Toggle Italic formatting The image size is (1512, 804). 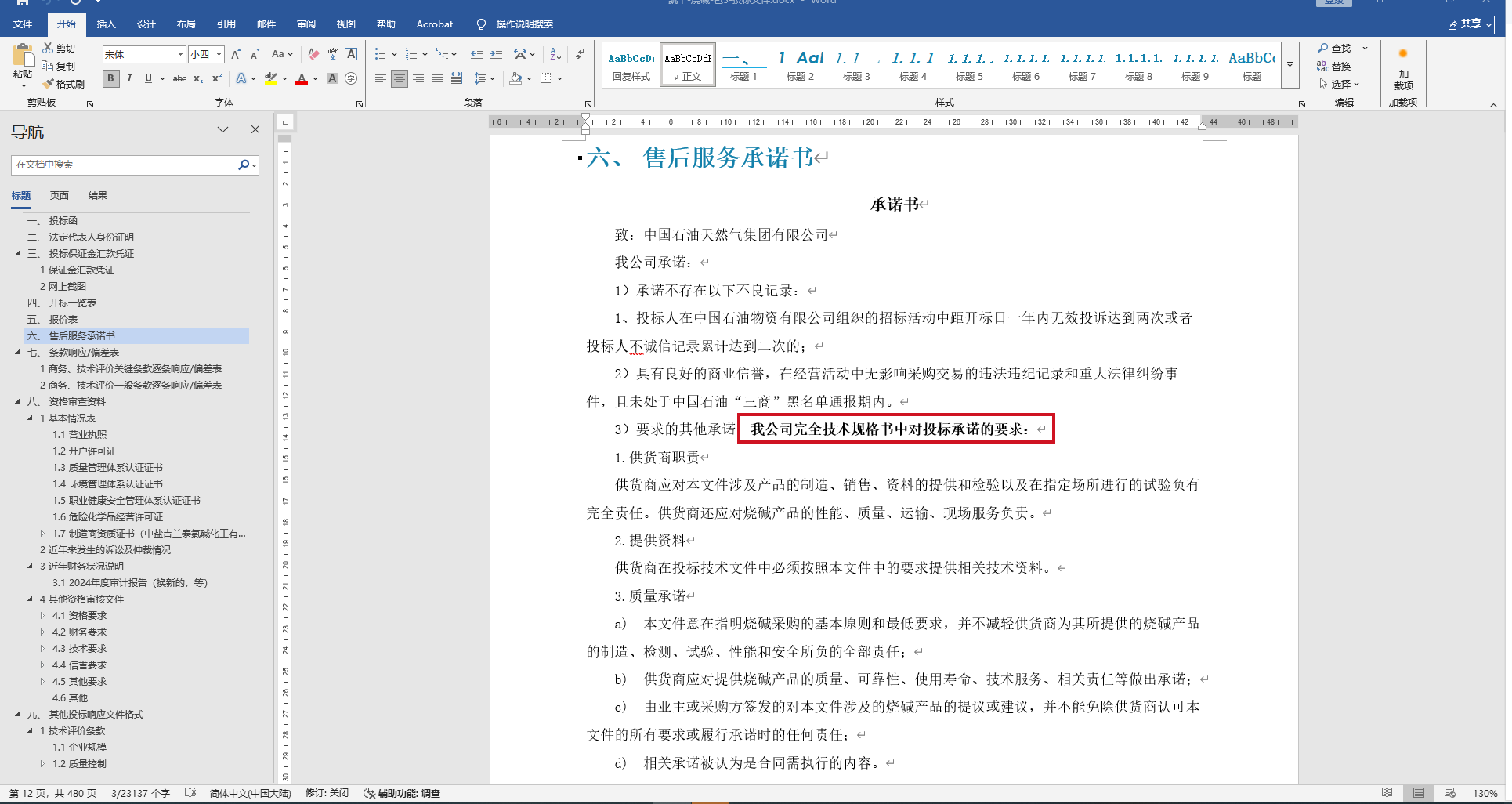pyautogui.click(x=129, y=78)
